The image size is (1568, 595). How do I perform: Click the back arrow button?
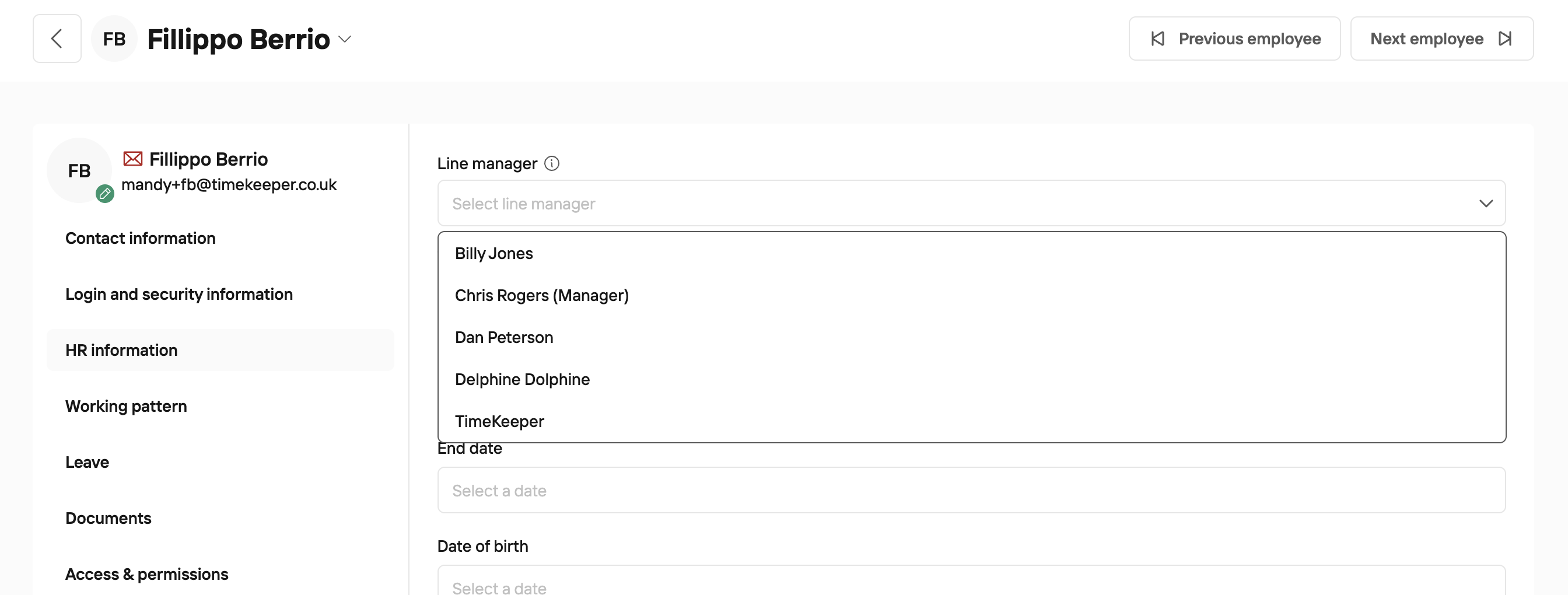(x=57, y=38)
